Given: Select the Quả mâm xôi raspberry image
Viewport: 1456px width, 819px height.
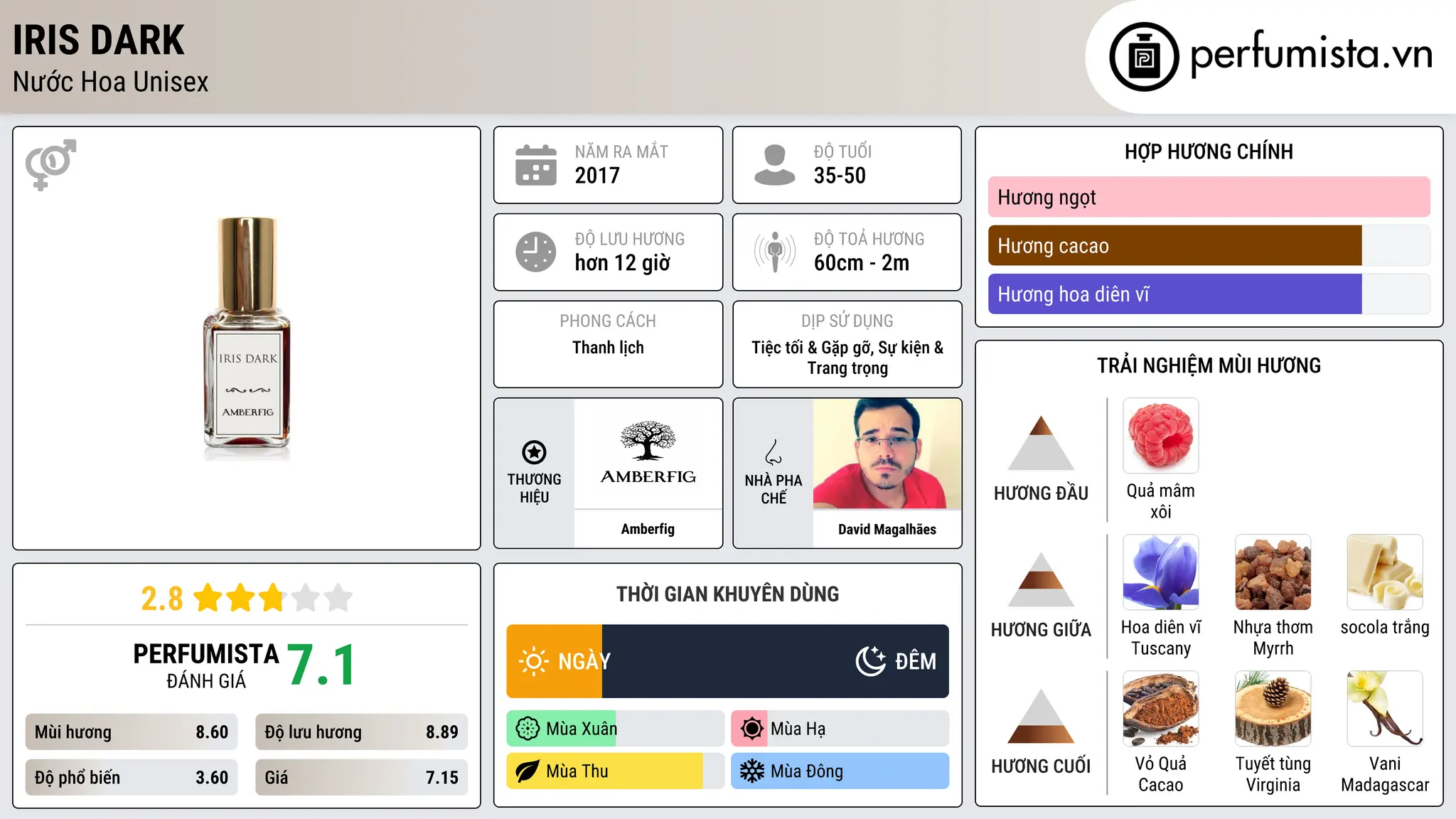Looking at the screenshot, I should [1161, 436].
